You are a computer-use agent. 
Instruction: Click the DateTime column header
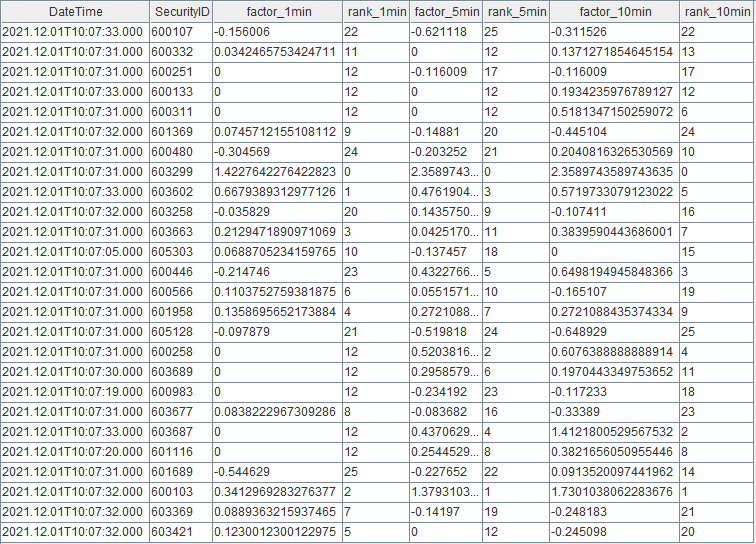pos(74,11)
